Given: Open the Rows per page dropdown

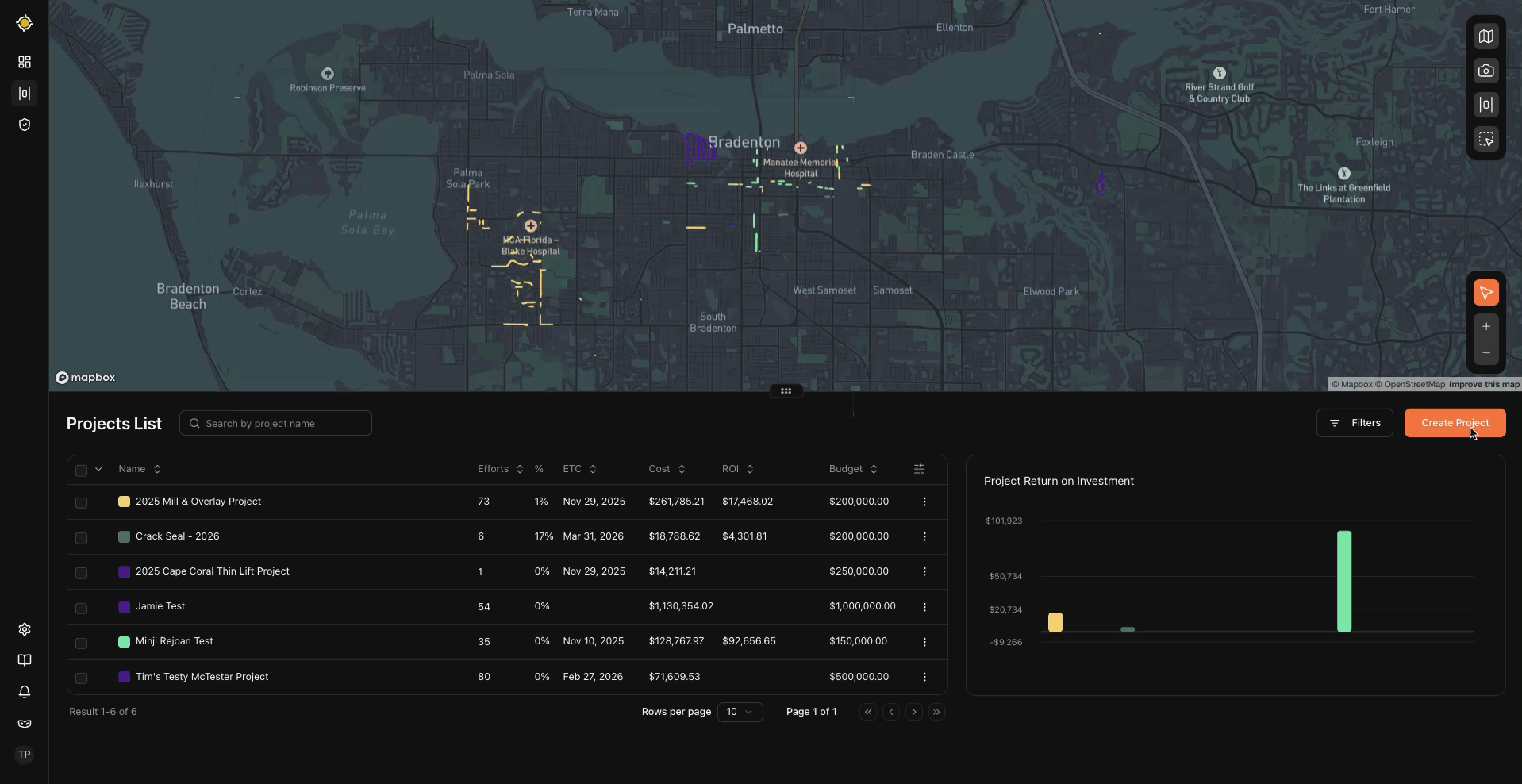Looking at the screenshot, I should pyautogui.click(x=739, y=712).
